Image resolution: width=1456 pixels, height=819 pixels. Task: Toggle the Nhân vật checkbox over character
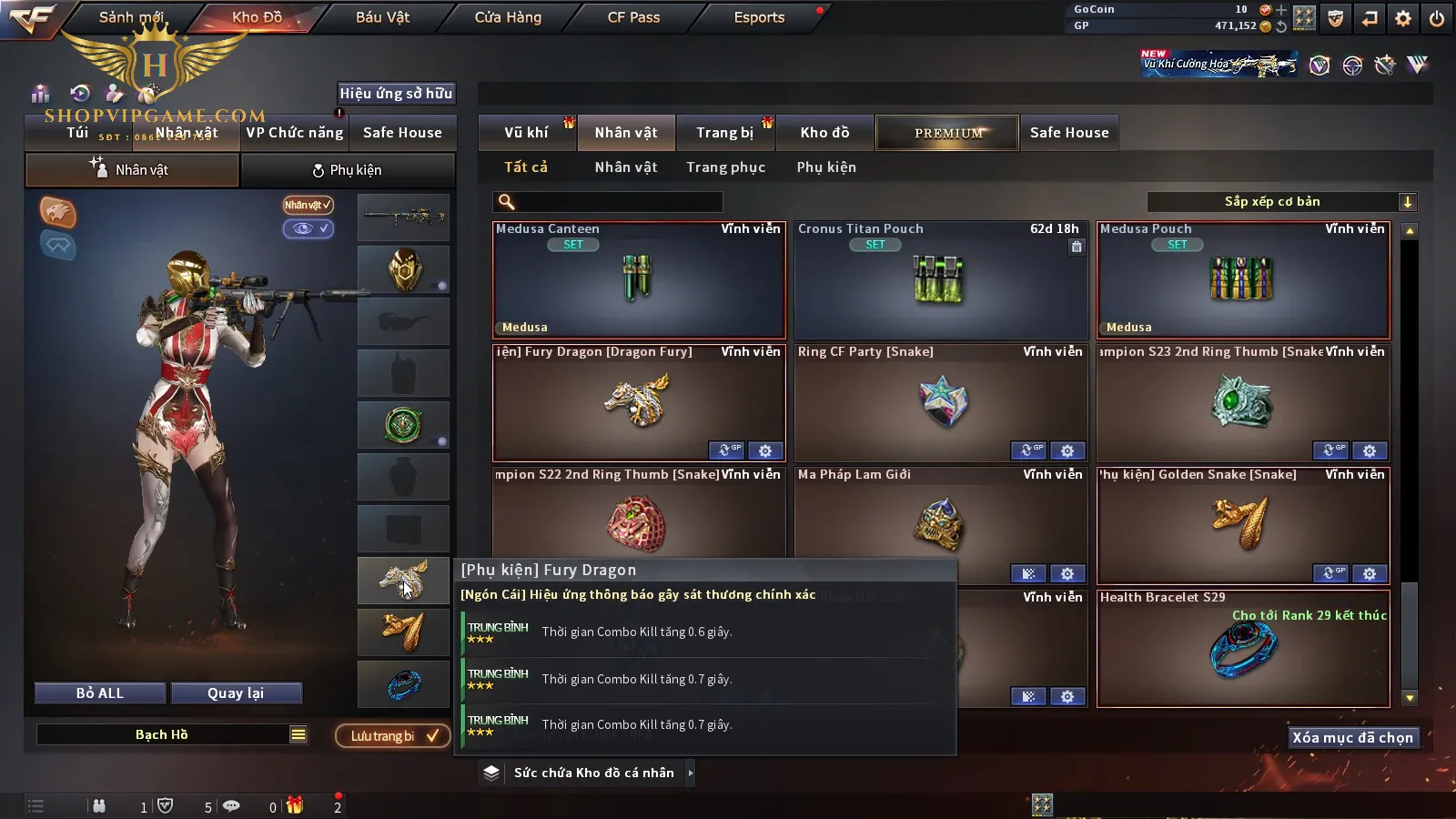tap(308, 205)
